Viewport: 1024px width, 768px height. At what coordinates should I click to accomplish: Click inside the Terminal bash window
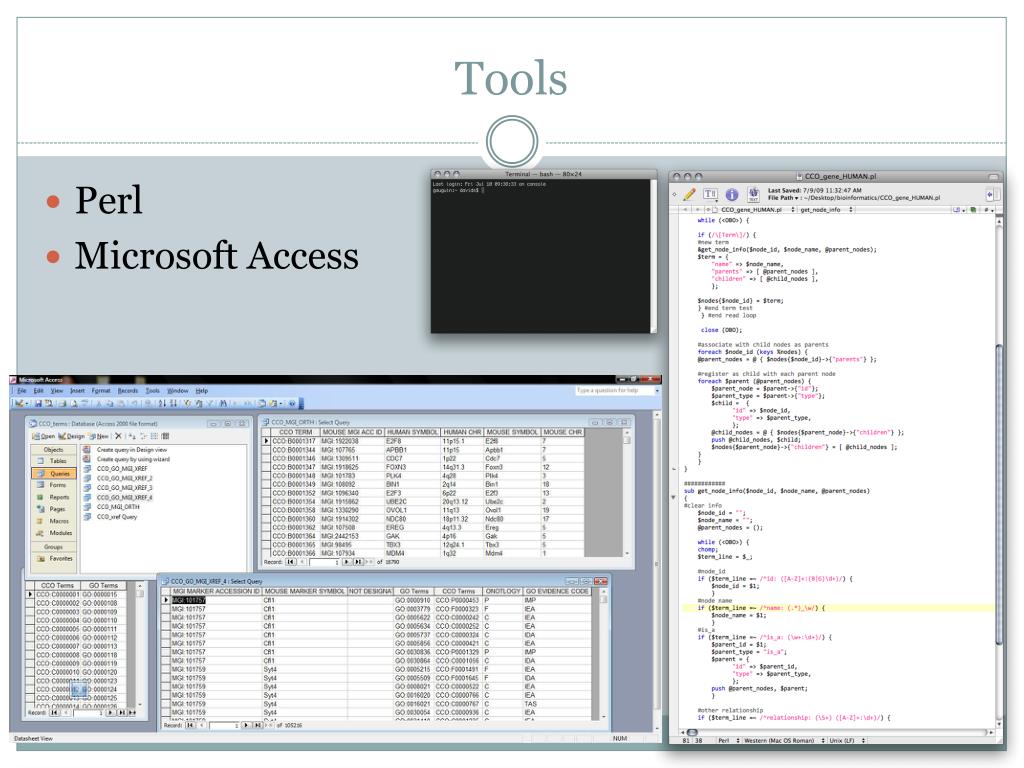(x=541, y=256)
